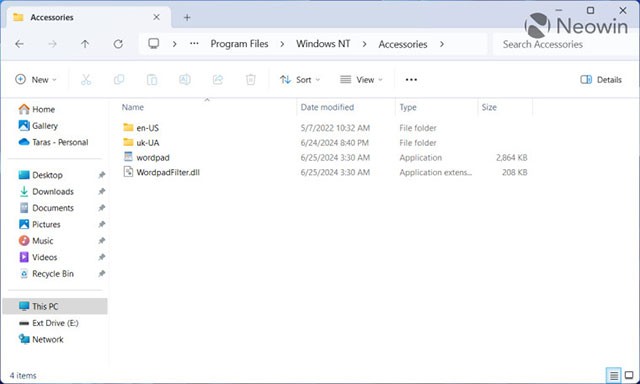
Task: Expand chevron after Program Files
Action: [282, 44]
